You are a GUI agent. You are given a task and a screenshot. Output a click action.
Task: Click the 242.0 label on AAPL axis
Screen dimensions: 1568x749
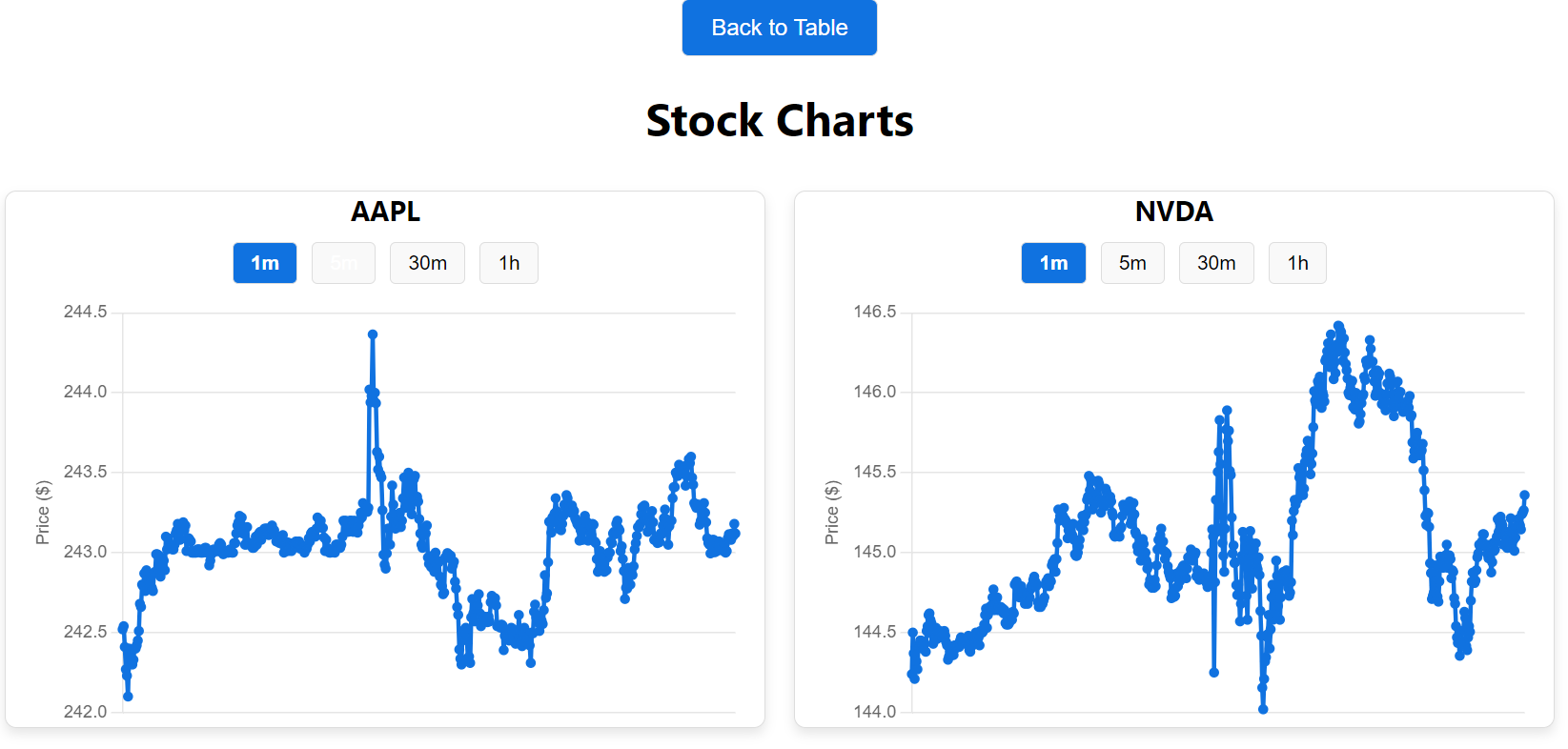click(x=85, y=712)
